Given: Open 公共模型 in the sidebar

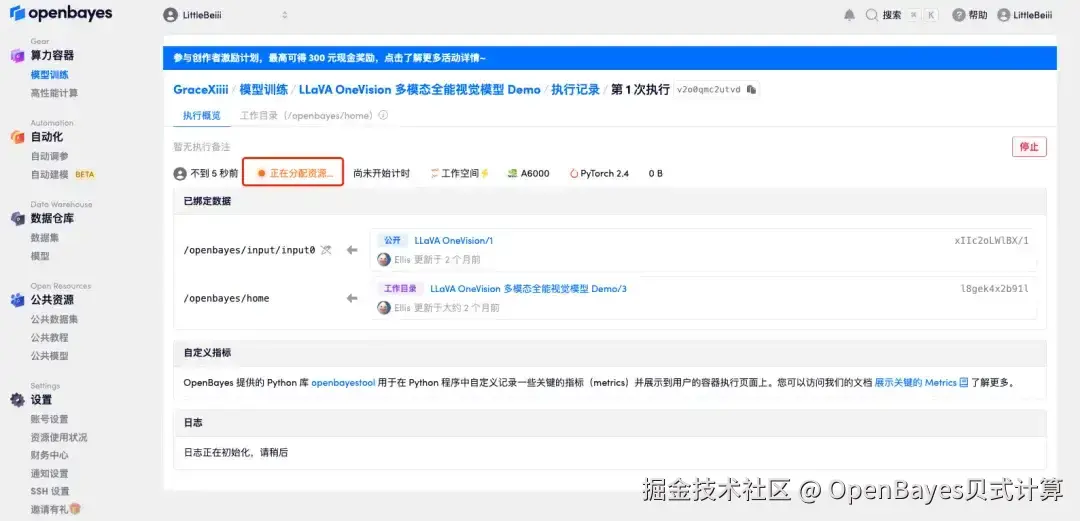Looking at the screenshot, I should pos(50,356).
